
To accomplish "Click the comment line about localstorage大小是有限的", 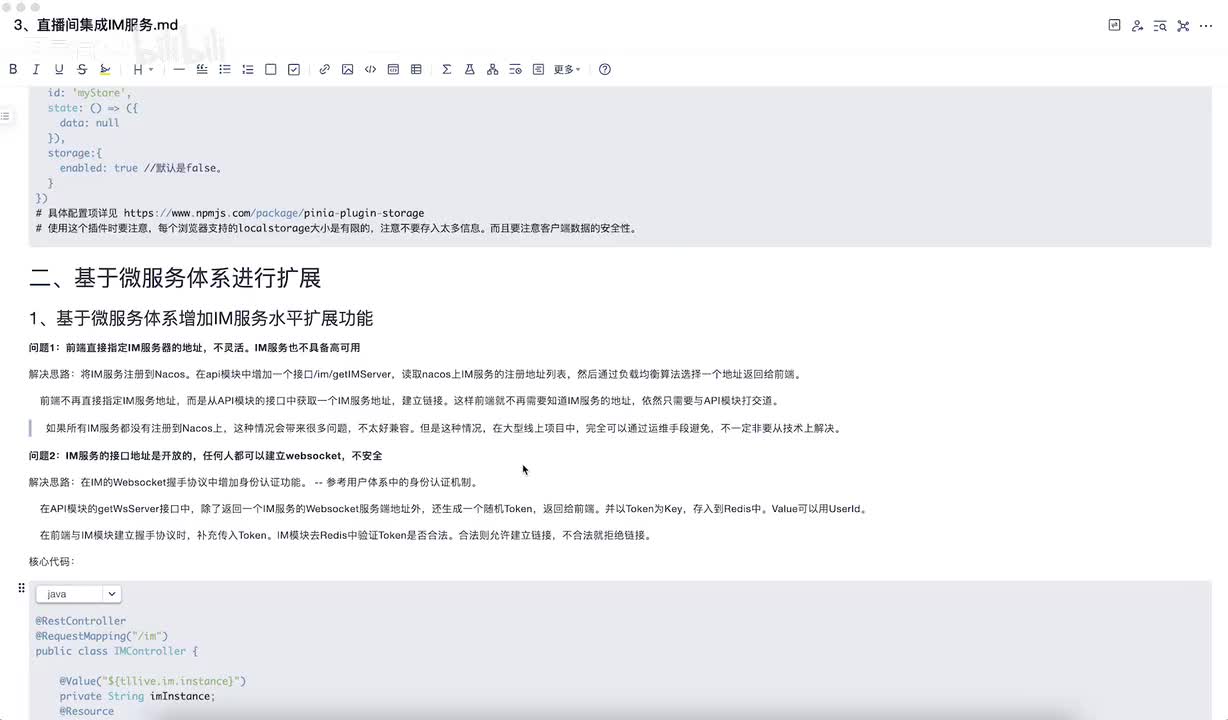I will [x=336, y=228].
